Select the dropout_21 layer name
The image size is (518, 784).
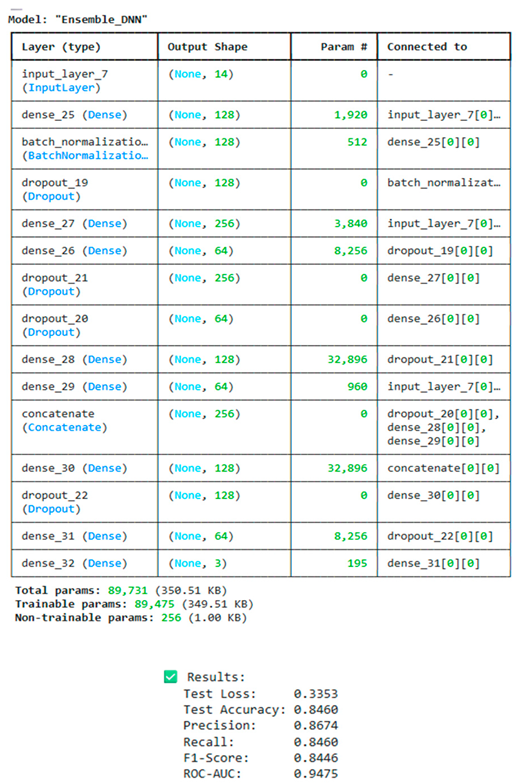(54, 278)
